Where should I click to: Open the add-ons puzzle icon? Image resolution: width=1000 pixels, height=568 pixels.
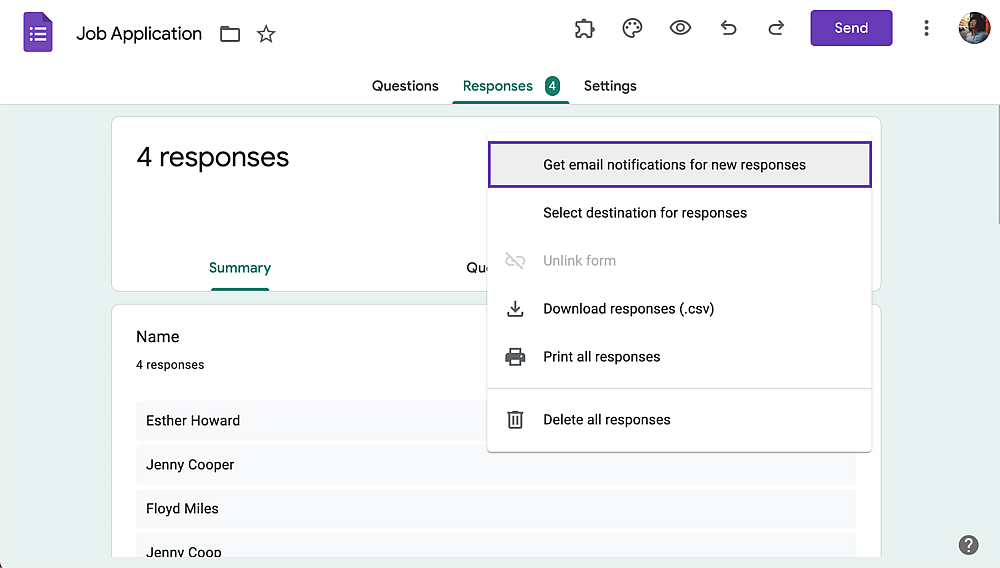pyautogui.click(x=584, y=28)
